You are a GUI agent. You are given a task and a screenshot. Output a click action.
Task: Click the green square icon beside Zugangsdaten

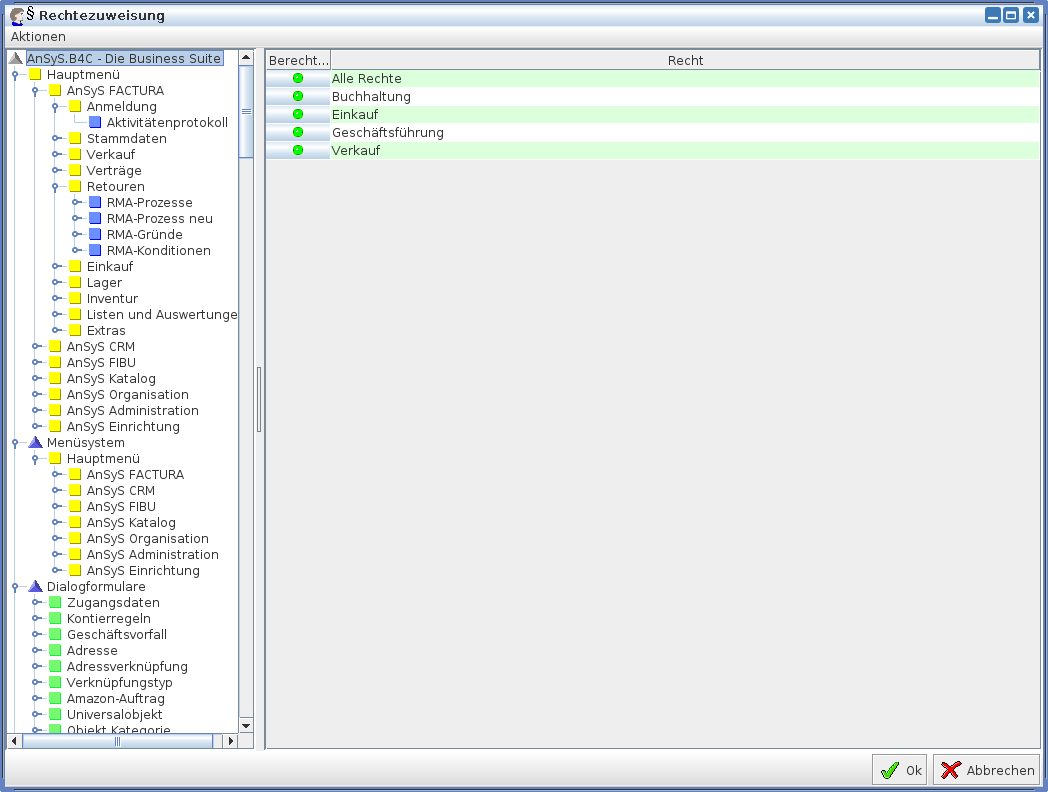point(55,603)
